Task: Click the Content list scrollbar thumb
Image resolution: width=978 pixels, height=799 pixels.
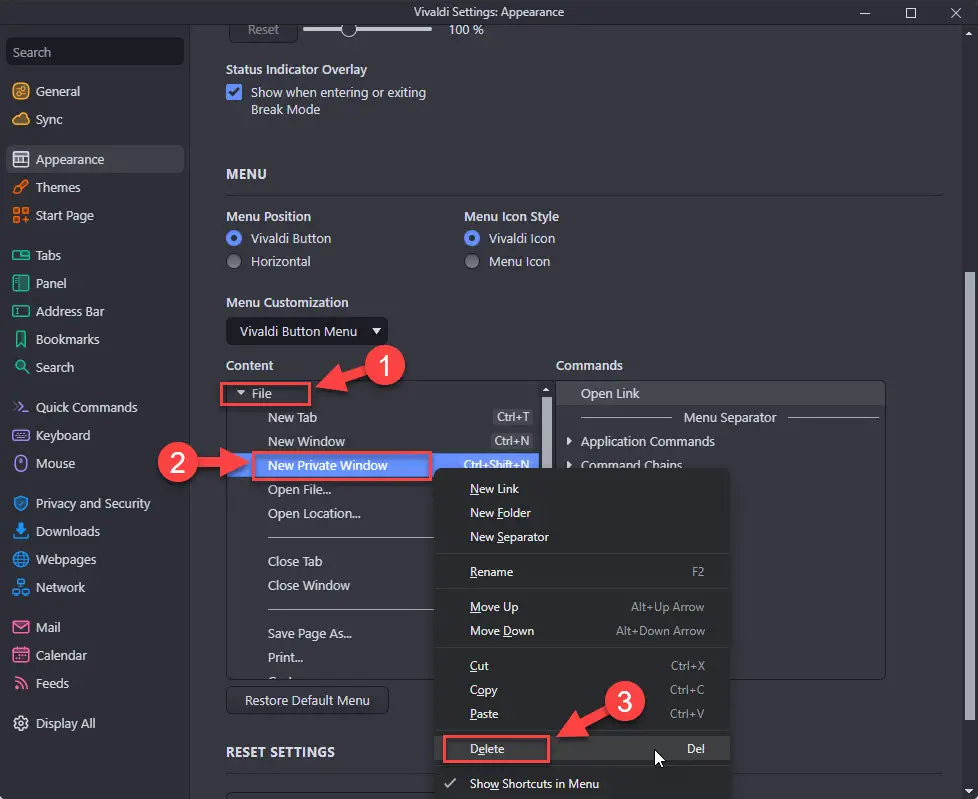Action: [546, 432]
